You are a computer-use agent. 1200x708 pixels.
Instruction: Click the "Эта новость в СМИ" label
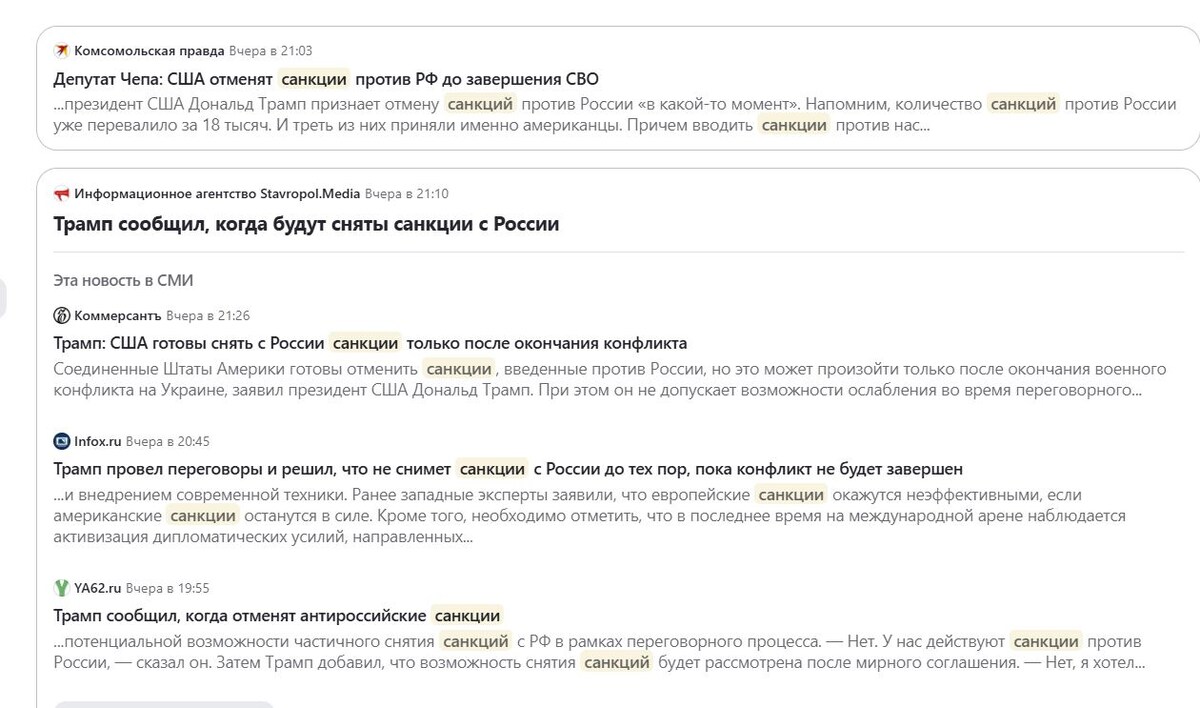[123, 281]
